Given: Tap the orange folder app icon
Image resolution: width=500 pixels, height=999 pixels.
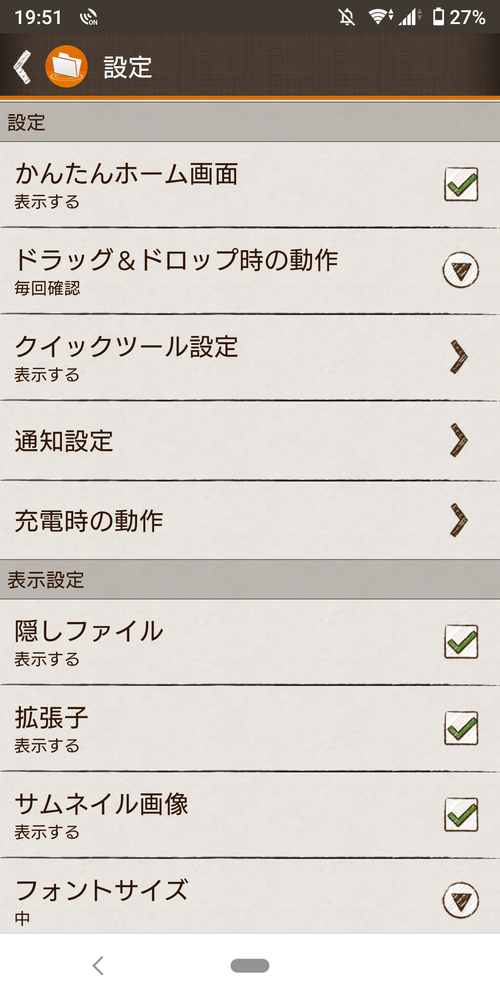Looking at the screenshot, I should click(66, 67).
